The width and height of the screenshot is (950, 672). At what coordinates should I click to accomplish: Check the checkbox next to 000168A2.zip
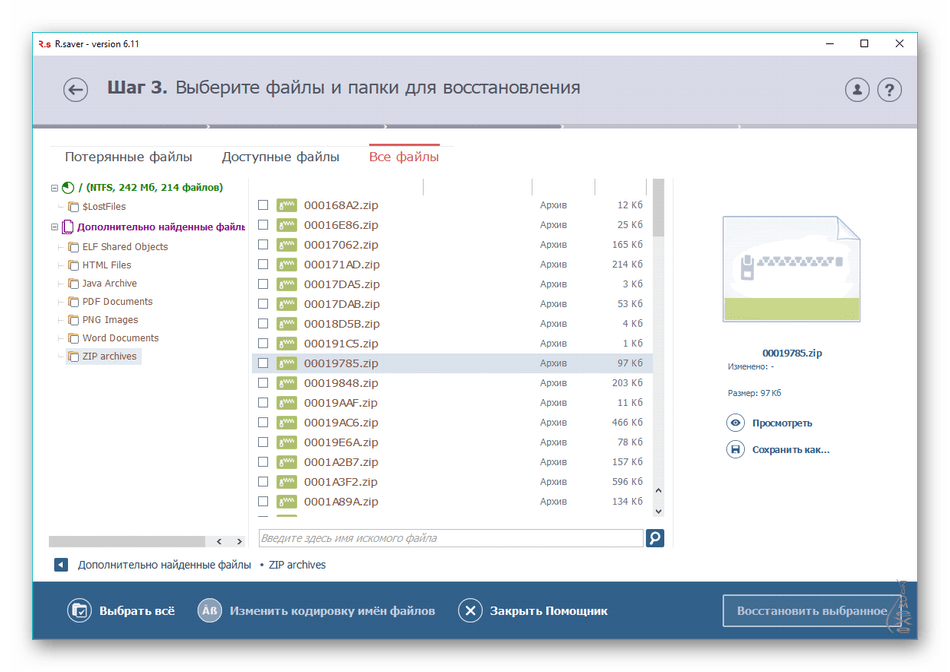coord(263,204)
